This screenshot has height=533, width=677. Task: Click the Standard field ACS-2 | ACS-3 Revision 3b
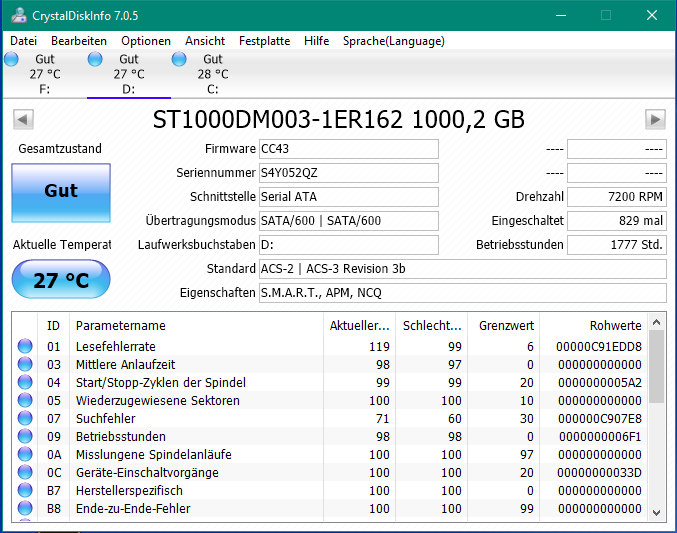(x=463, y=269)
